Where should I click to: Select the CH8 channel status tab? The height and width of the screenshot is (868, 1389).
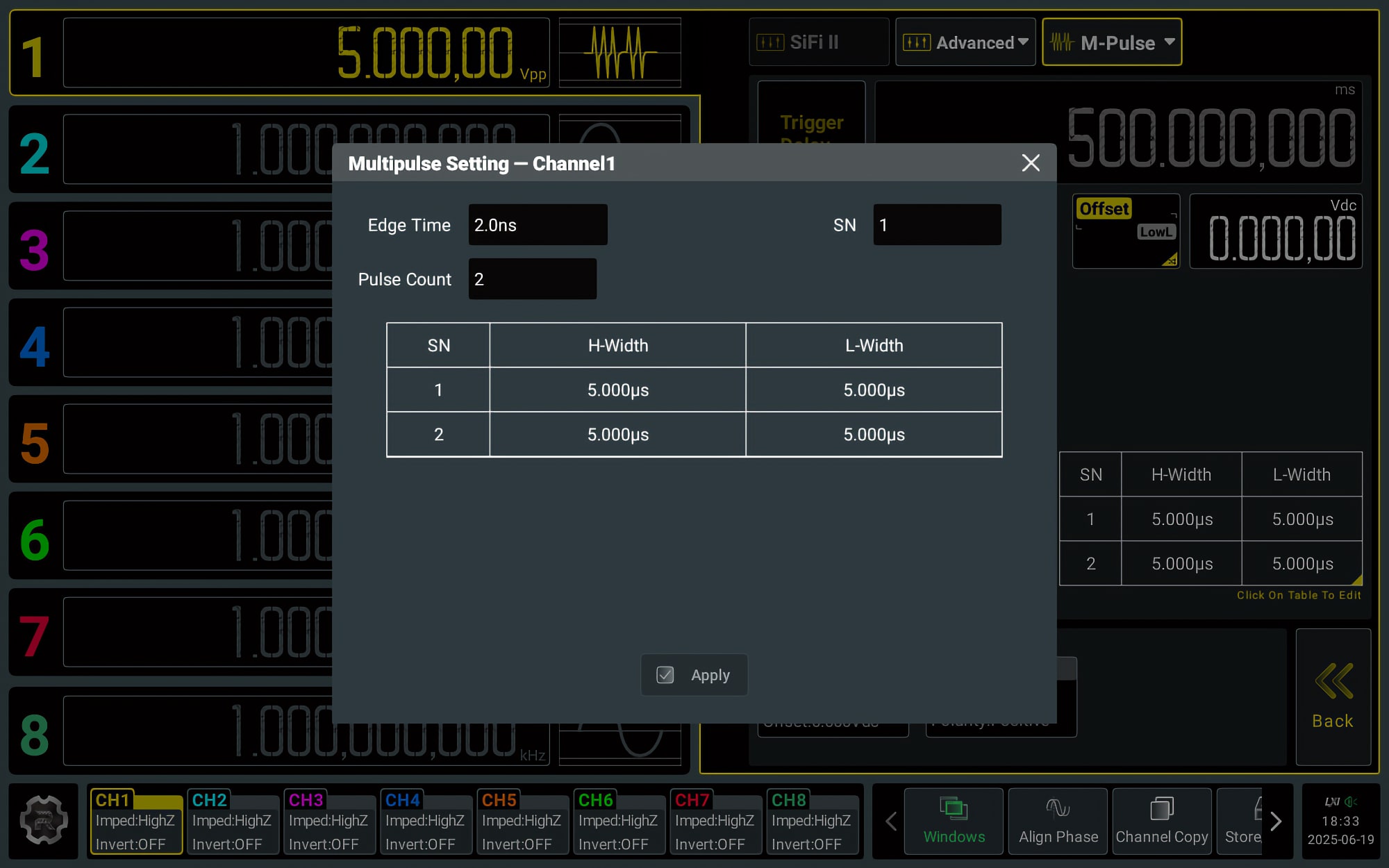812,821
